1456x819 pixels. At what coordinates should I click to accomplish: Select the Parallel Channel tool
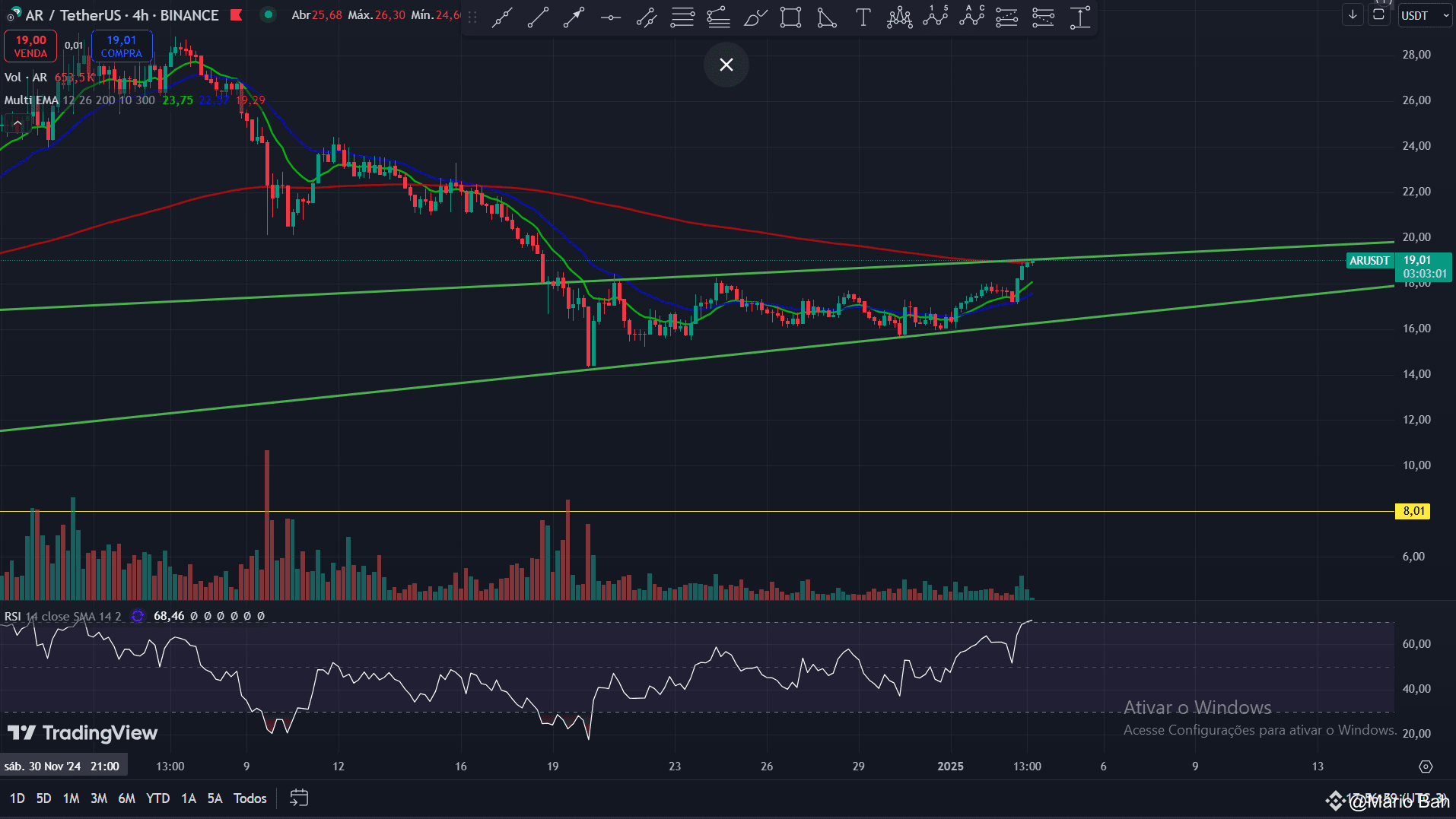[x=646, y=17]
